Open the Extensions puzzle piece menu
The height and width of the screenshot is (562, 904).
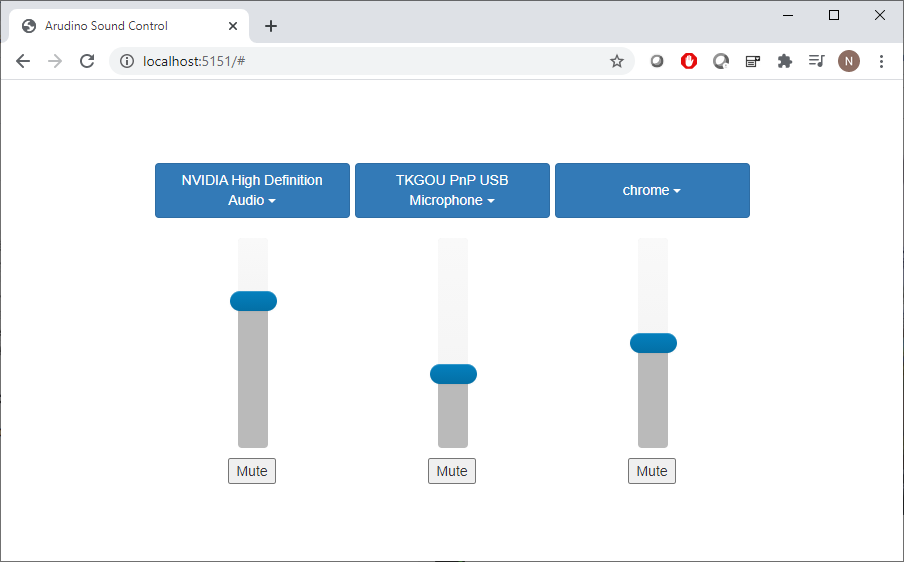pyautogui.click(x=785, y=61)
